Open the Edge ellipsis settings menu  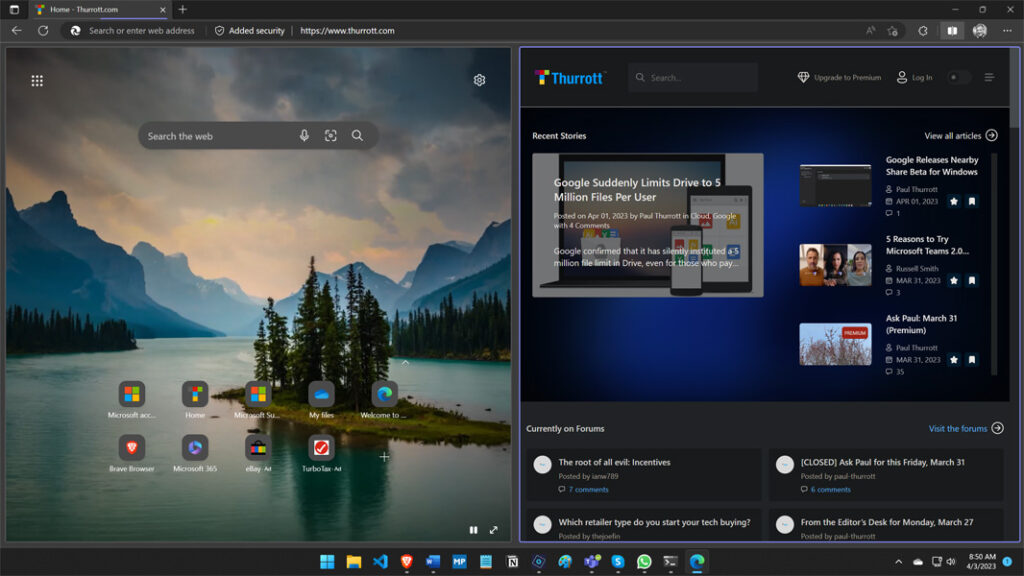click(x=1007, y=30)
